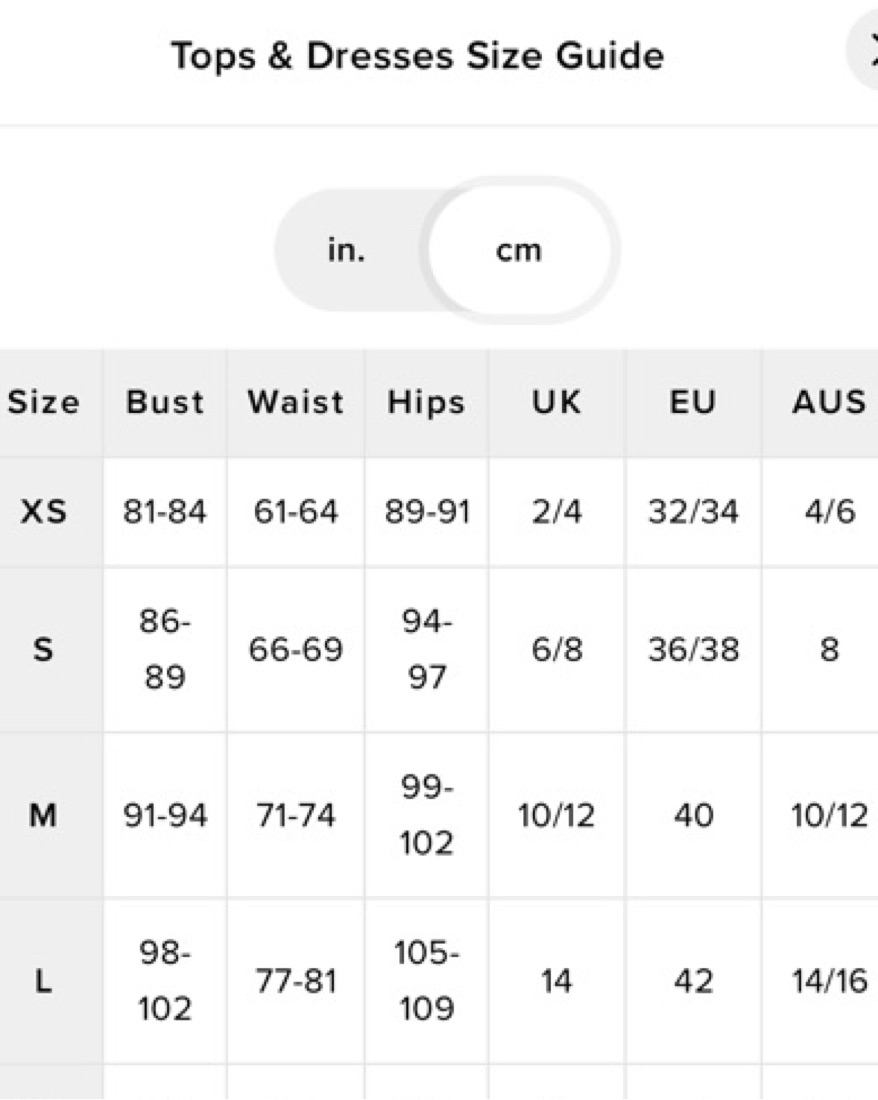Click the UK column header
878x1100 pixels.
point(556,402)
